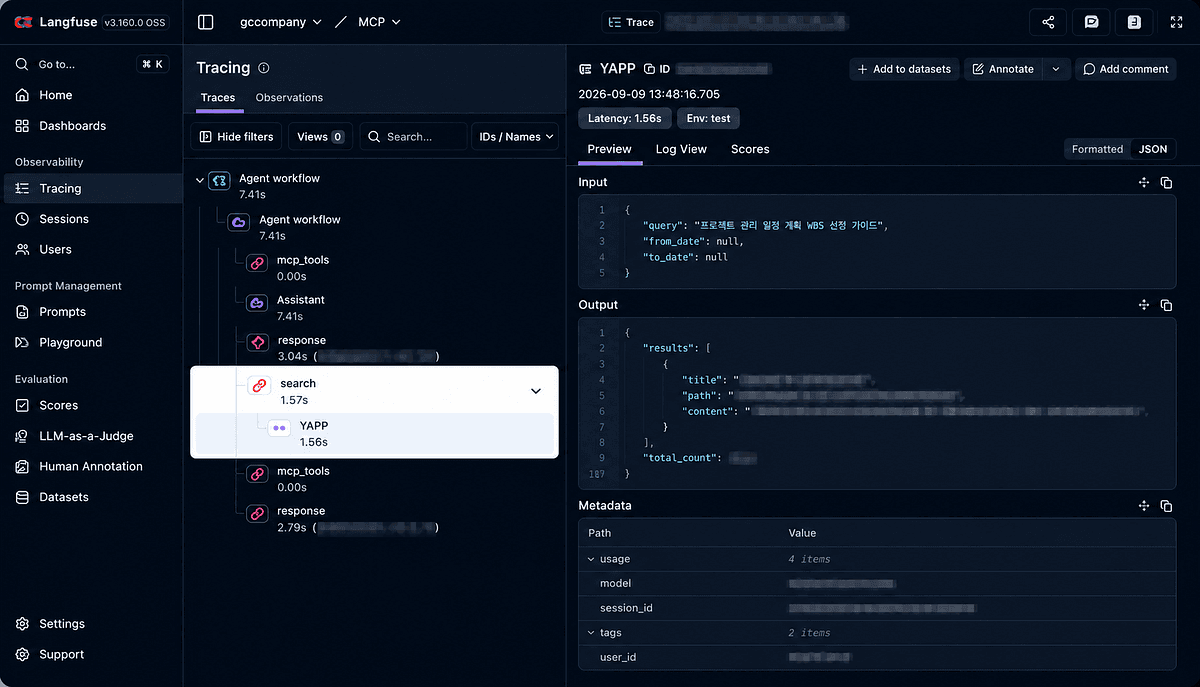Switch the view to JSON
The height and width of the screenshot is (687, 1200).
click(1153, 149)
